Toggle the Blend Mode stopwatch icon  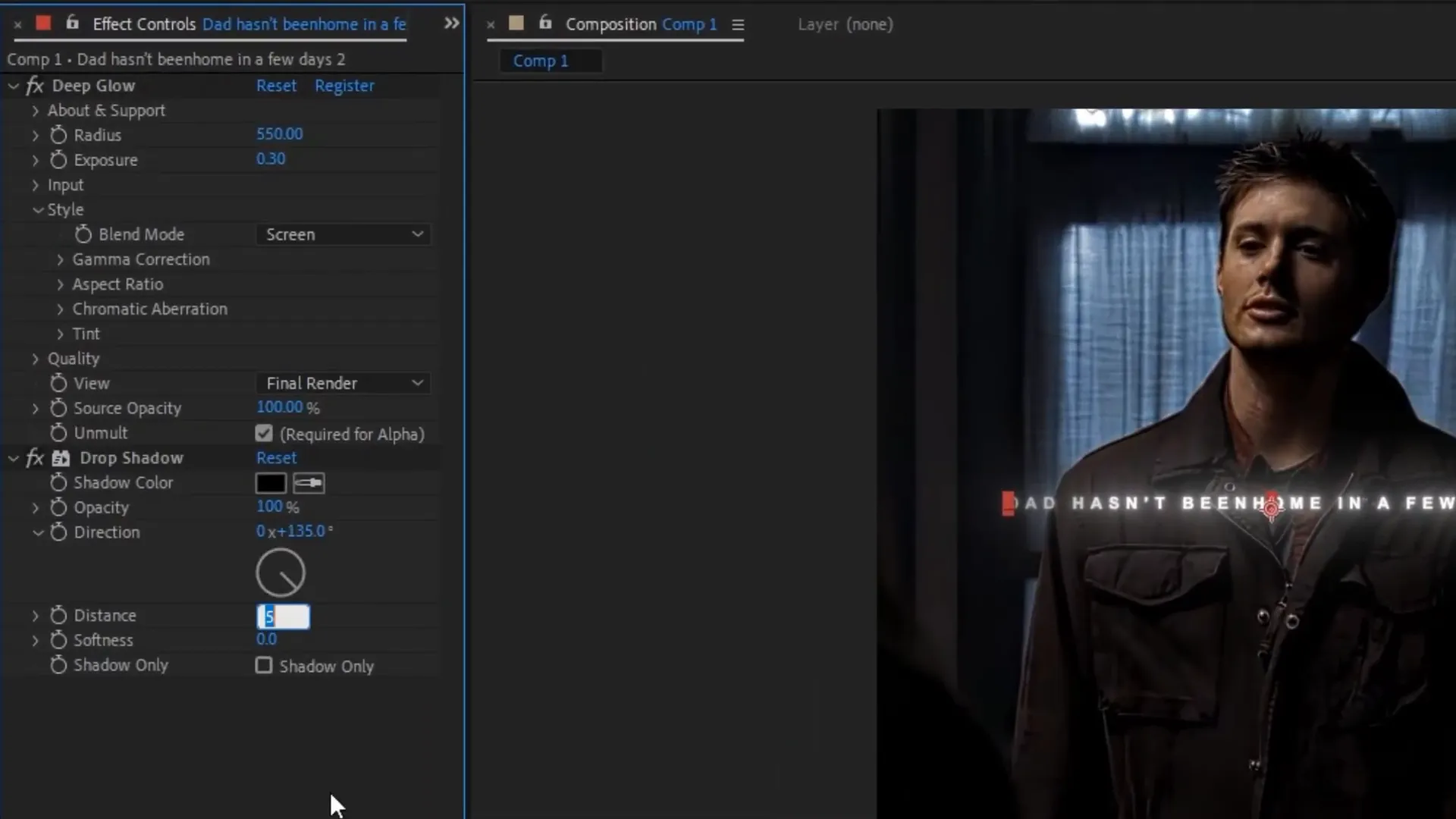click(x=83, y=234)
